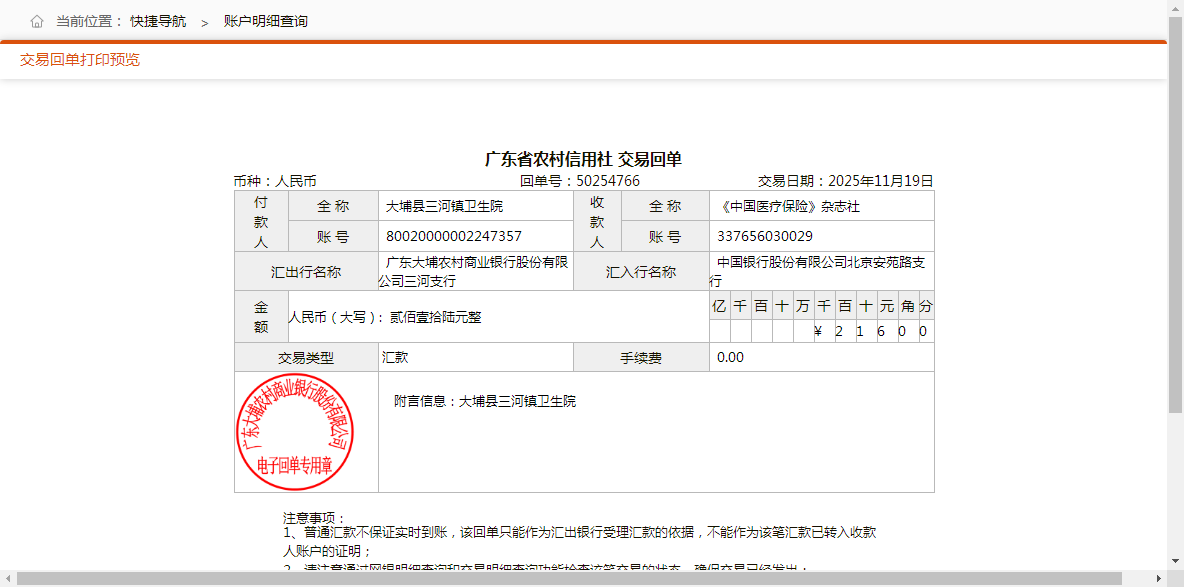This screenshot has height=587, width=1184.
Task: Go to 账户明细查询 breadcrumb
Action: click(266, 21)
